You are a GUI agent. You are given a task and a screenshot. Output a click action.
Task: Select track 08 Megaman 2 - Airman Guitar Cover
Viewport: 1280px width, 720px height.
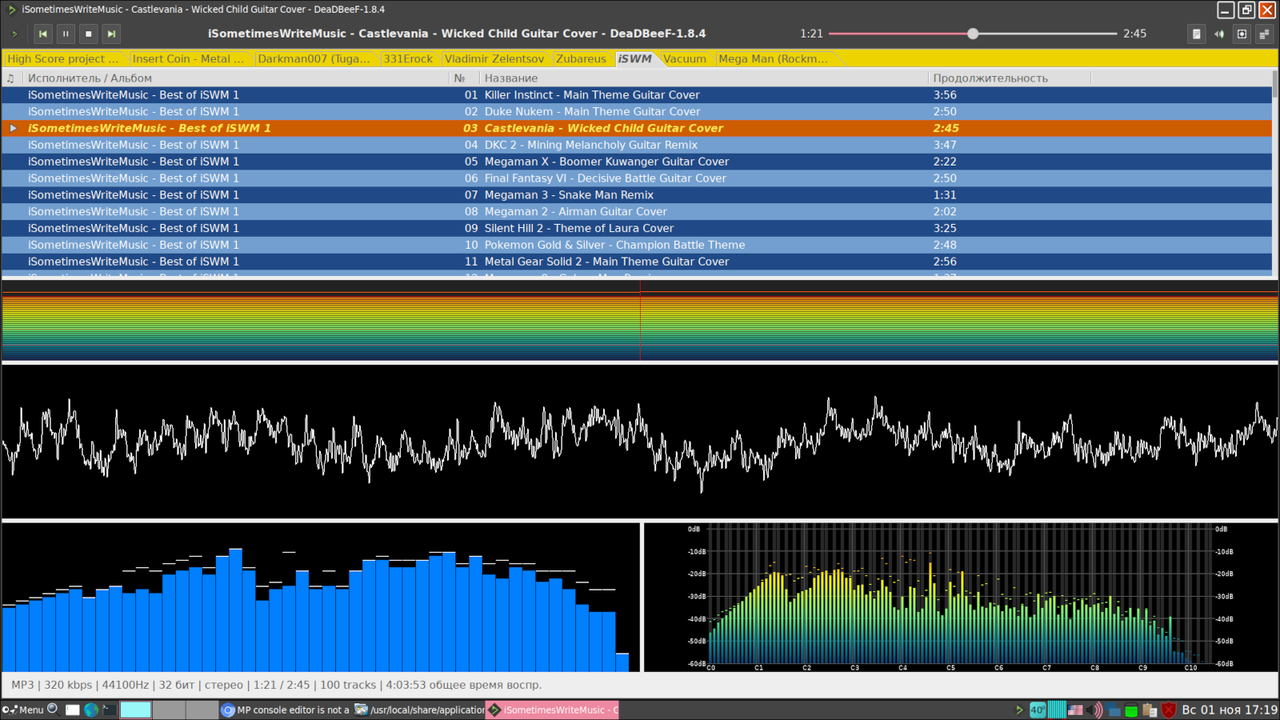click(x=637, y=212)
